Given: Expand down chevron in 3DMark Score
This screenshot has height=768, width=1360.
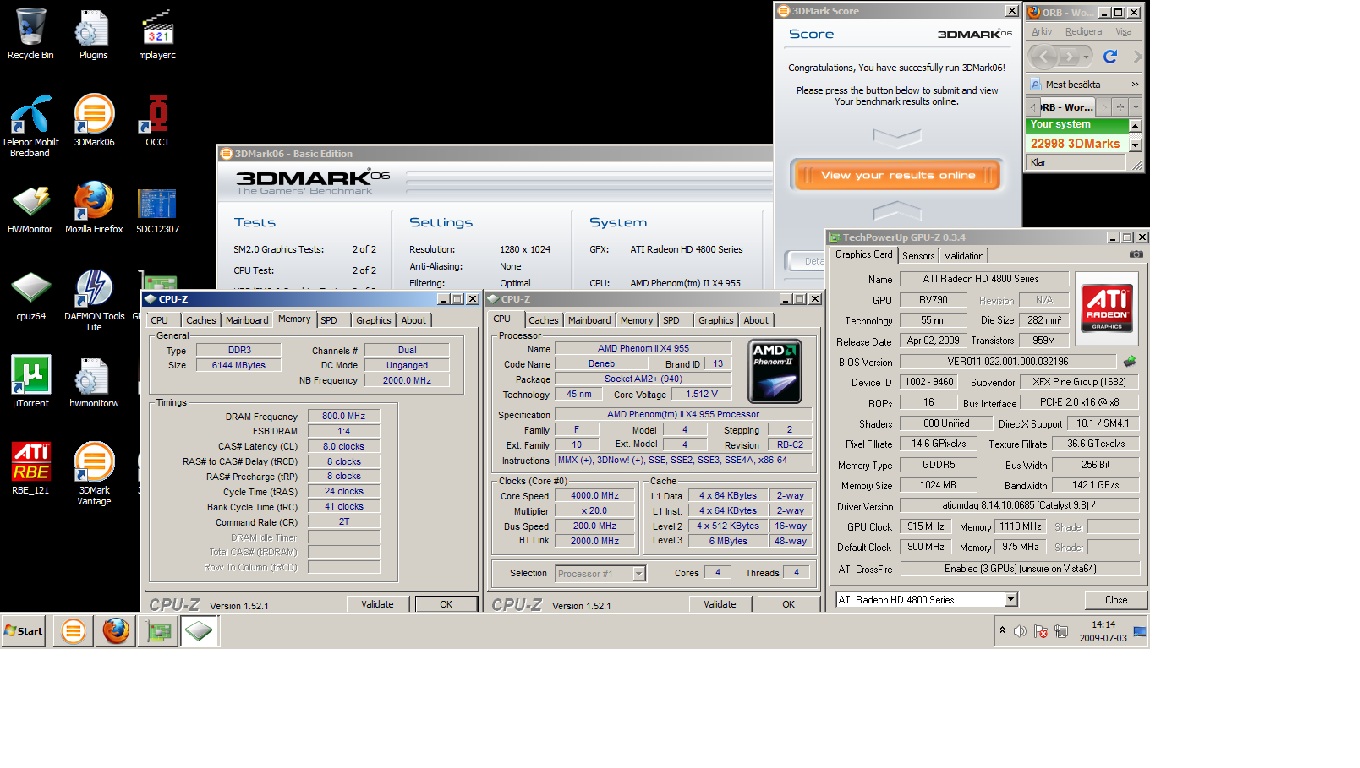Looking at the screenshot, I should coord(897,136).
